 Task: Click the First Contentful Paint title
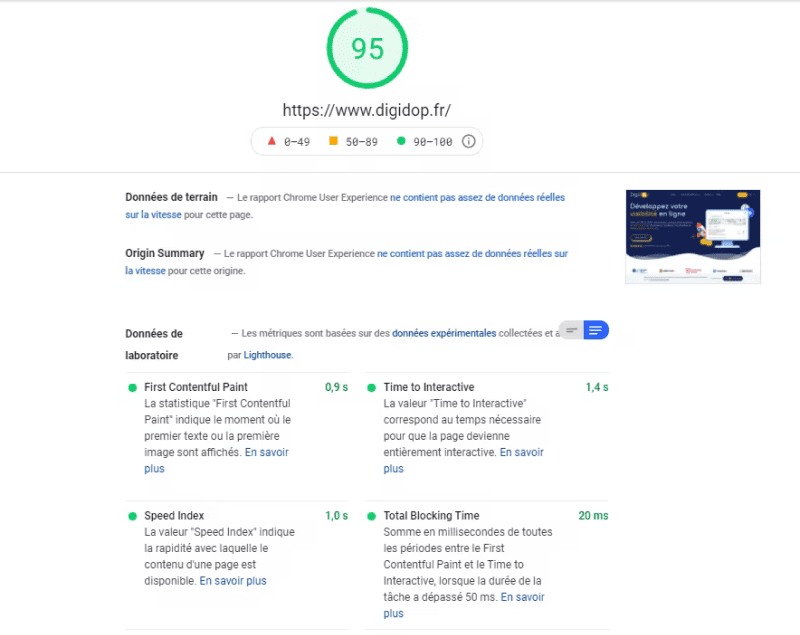point(196,387)
